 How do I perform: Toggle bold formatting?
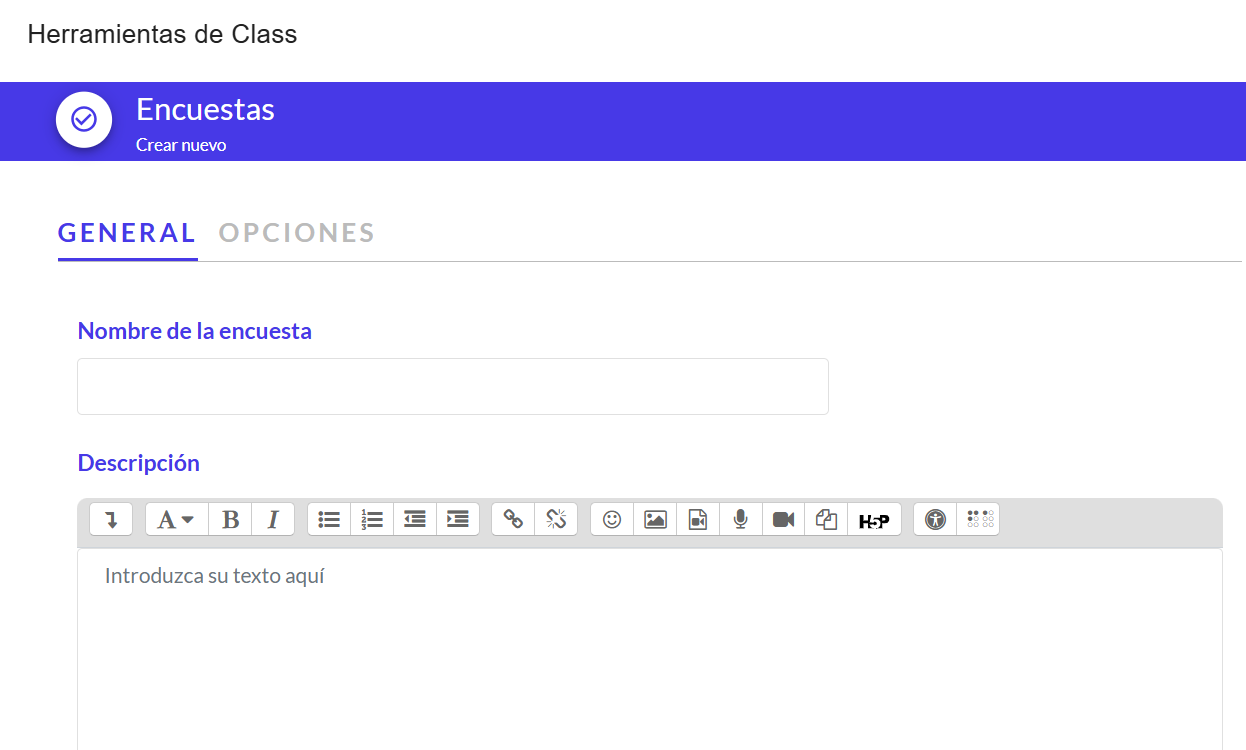click(x=230, y=519)
